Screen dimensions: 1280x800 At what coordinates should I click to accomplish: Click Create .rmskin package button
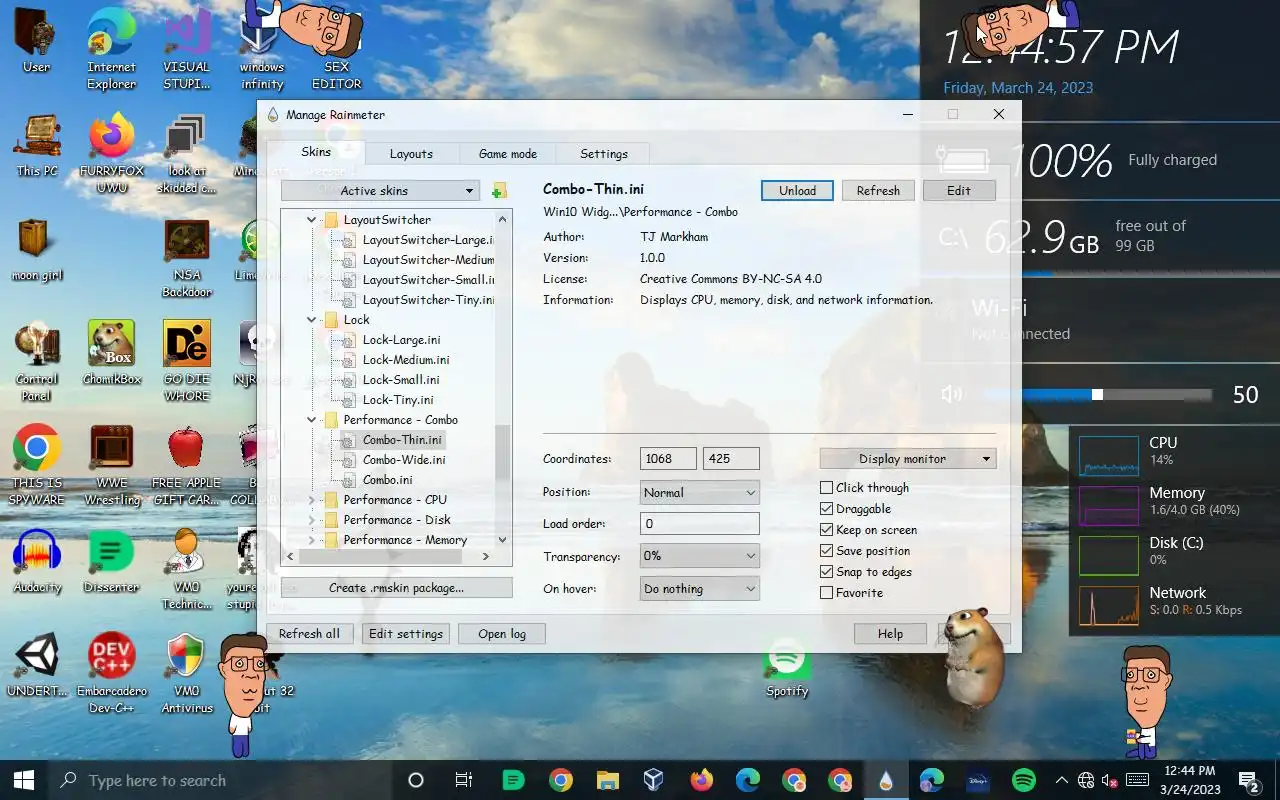396,588
